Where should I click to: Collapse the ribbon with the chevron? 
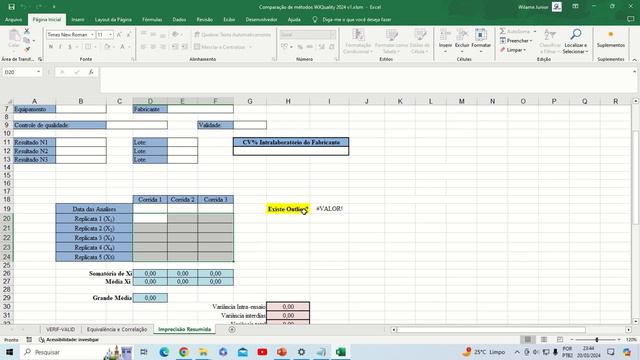tap(634, 60)
